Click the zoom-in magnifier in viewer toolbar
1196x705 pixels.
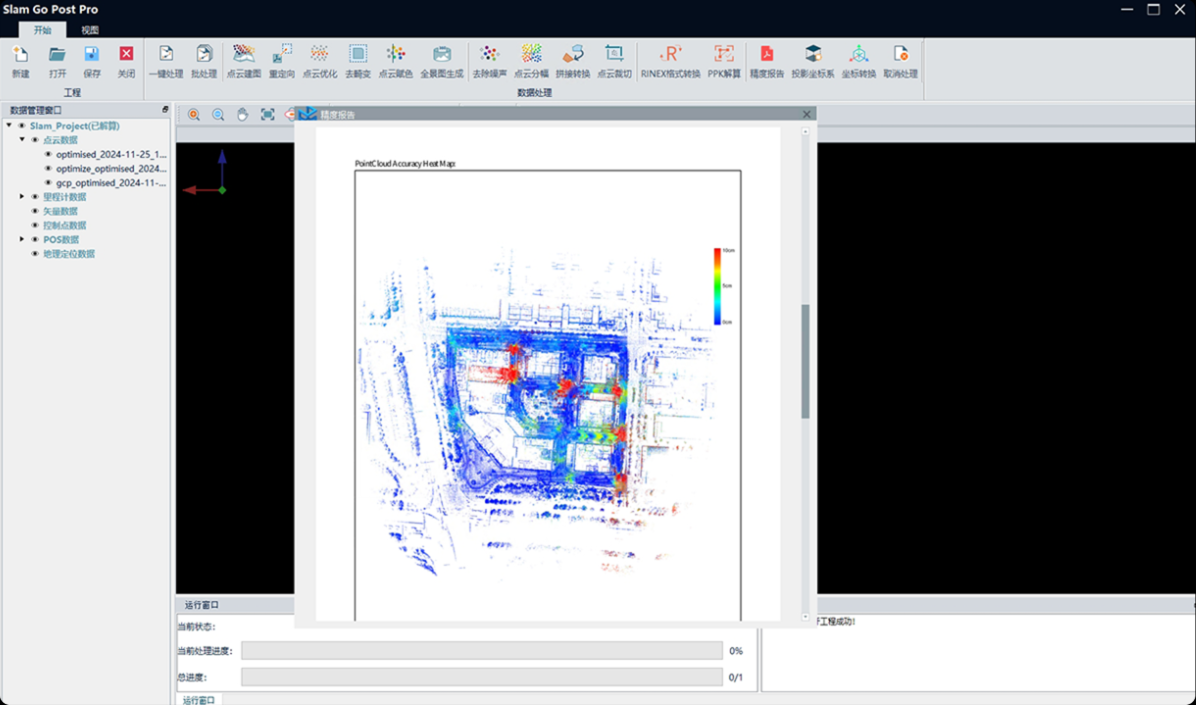(194, 115)
